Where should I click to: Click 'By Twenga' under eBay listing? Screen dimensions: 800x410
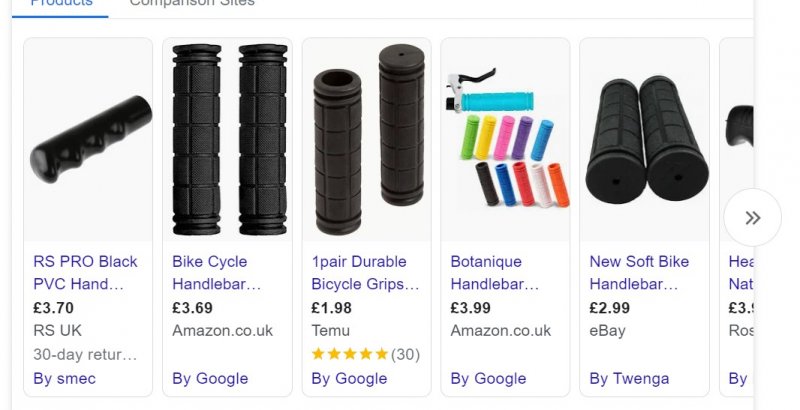click(629, 378)
